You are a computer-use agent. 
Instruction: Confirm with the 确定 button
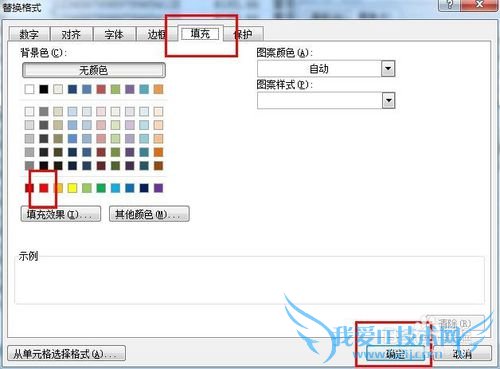[x=396, y=354]
